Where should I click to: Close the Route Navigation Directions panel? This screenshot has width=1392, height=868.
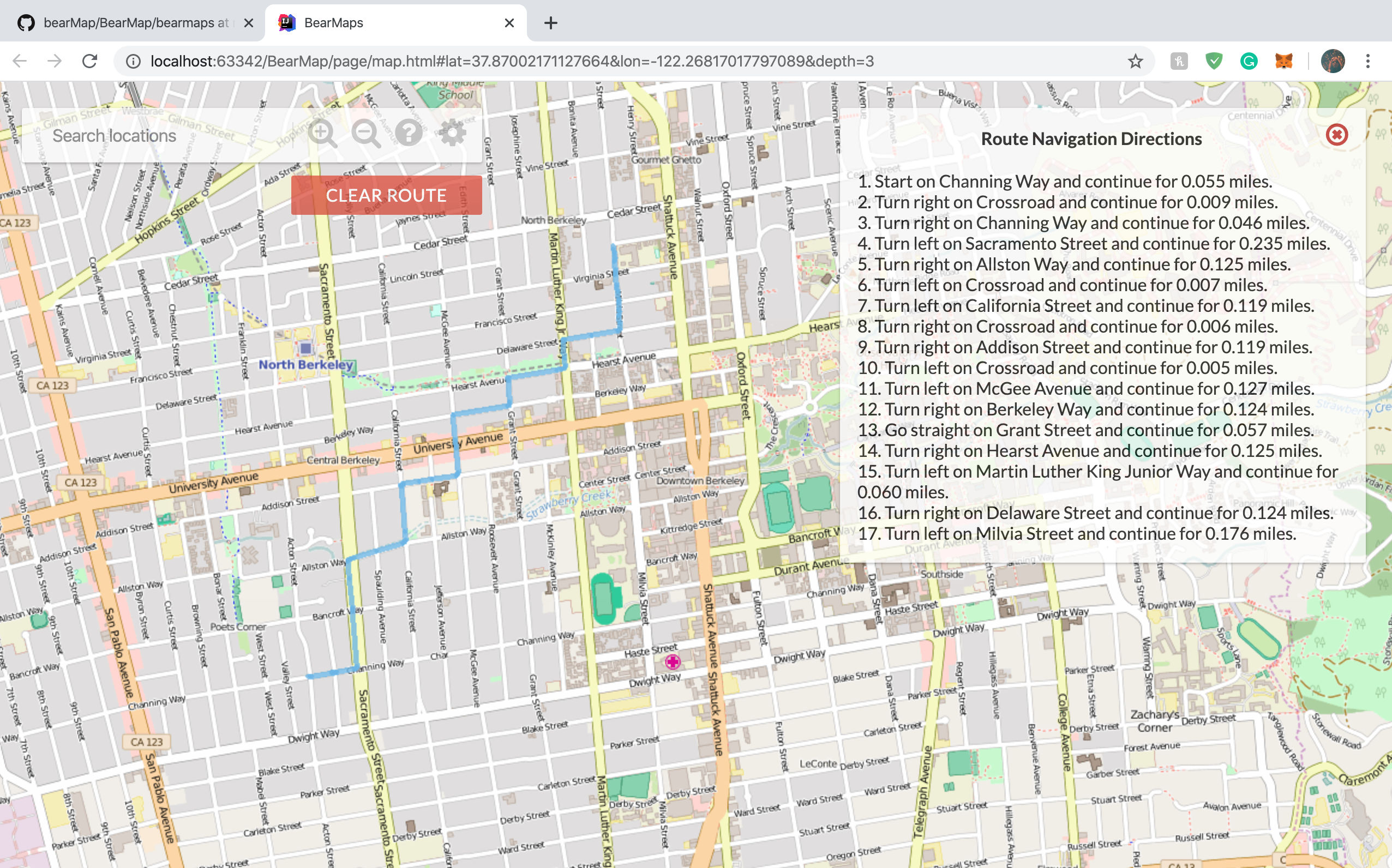click(1337, 134)
